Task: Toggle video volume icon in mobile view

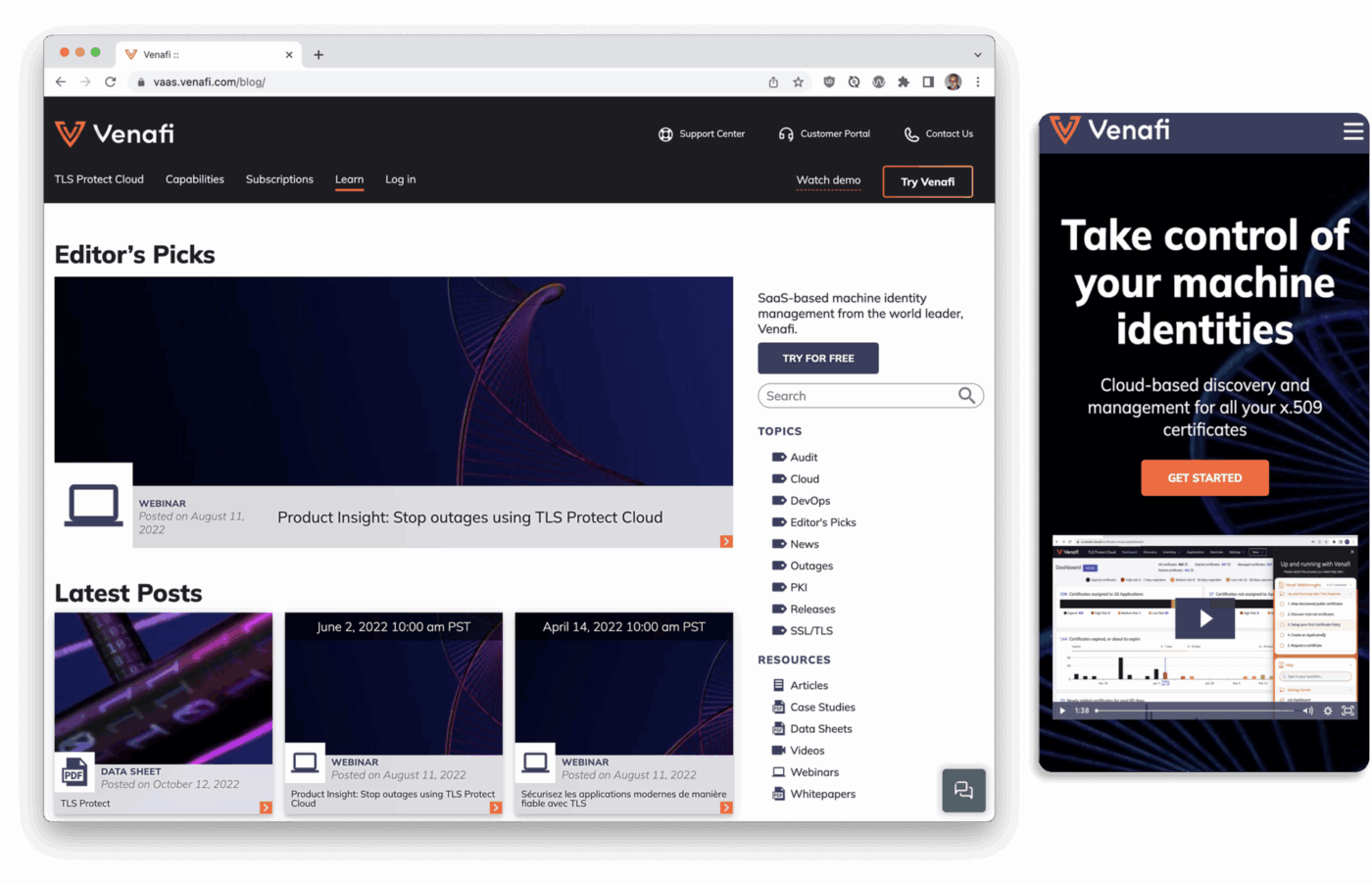Action: [1307, 711]
